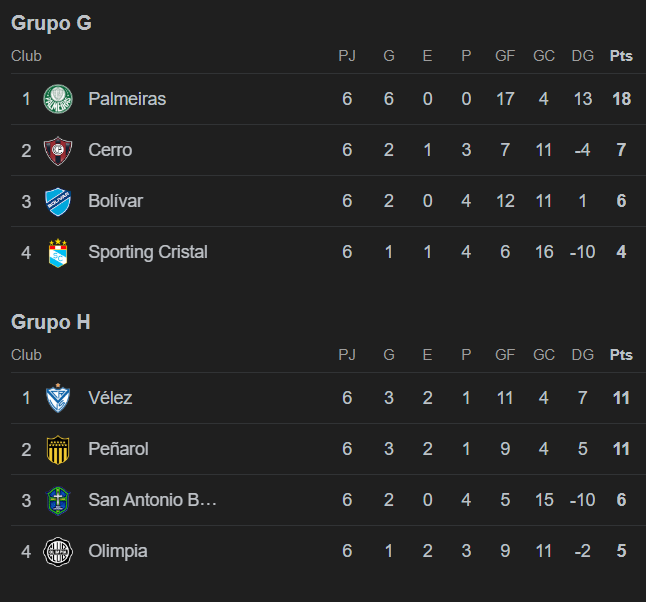
Task: Open the Bolívar team name
Action: point(115,201)
